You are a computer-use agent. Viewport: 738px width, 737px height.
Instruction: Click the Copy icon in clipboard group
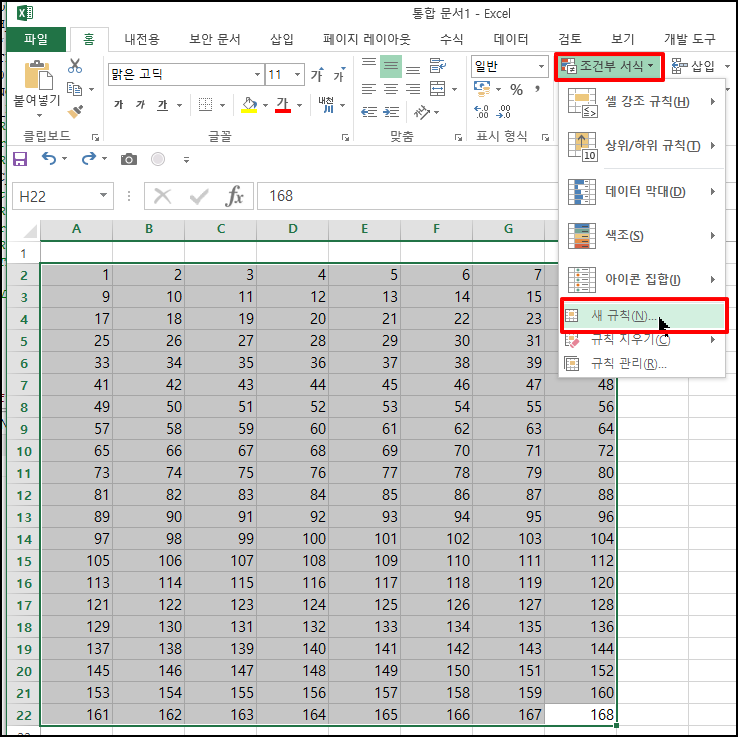pyautogui.click(x=74, y=88)
